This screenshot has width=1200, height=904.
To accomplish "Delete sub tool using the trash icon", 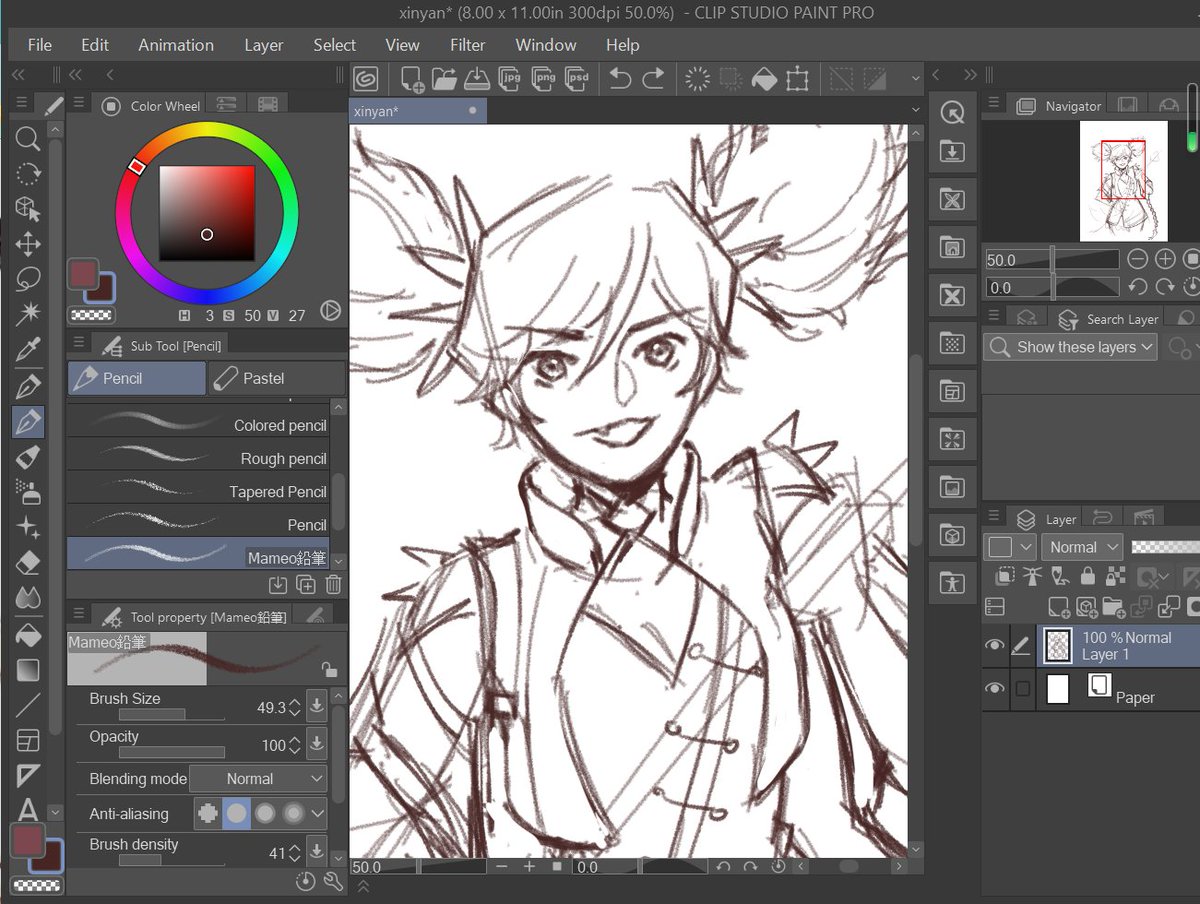I will [333, 585].
